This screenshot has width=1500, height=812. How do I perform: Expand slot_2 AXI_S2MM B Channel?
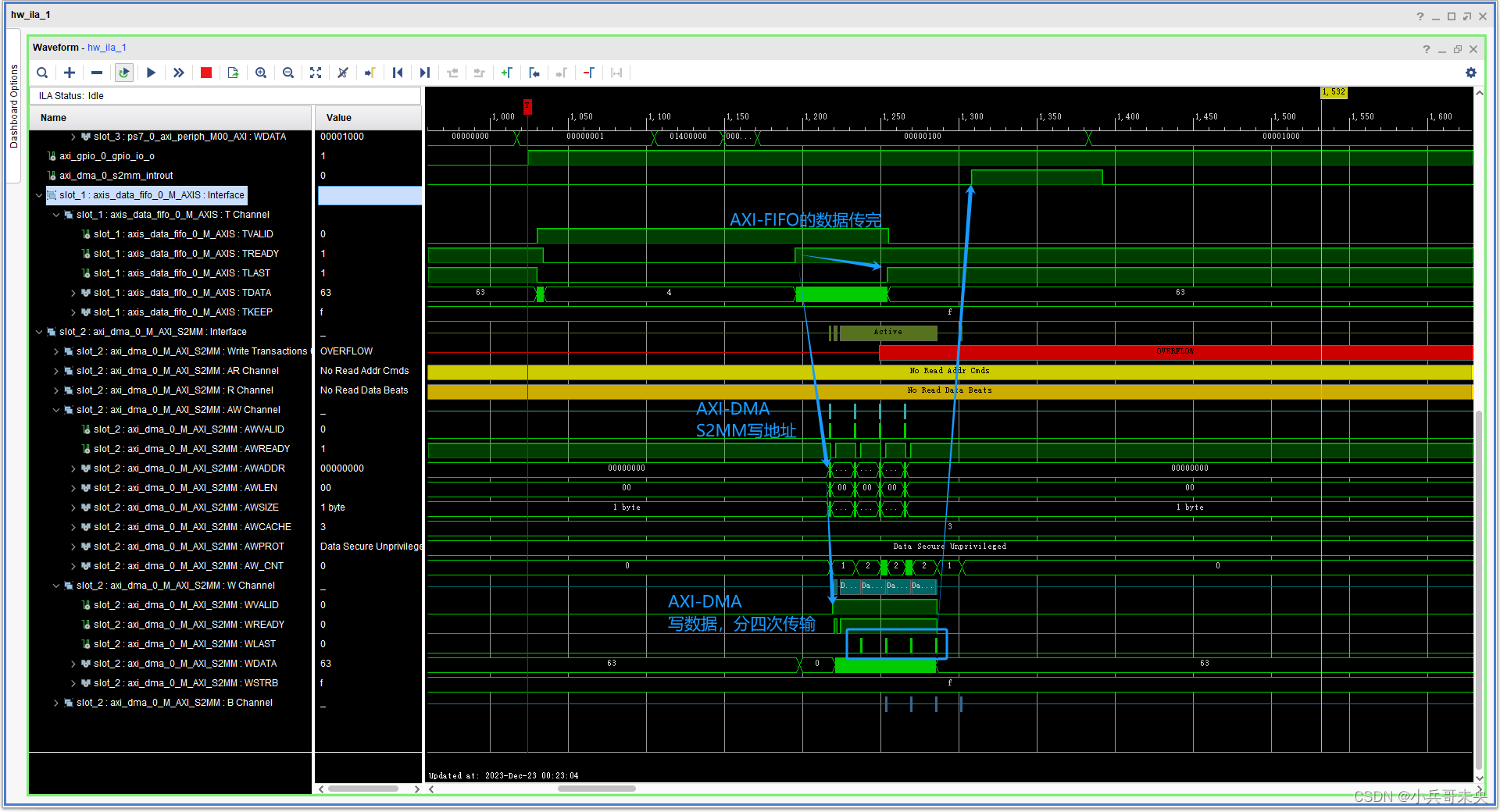(55, 703)
